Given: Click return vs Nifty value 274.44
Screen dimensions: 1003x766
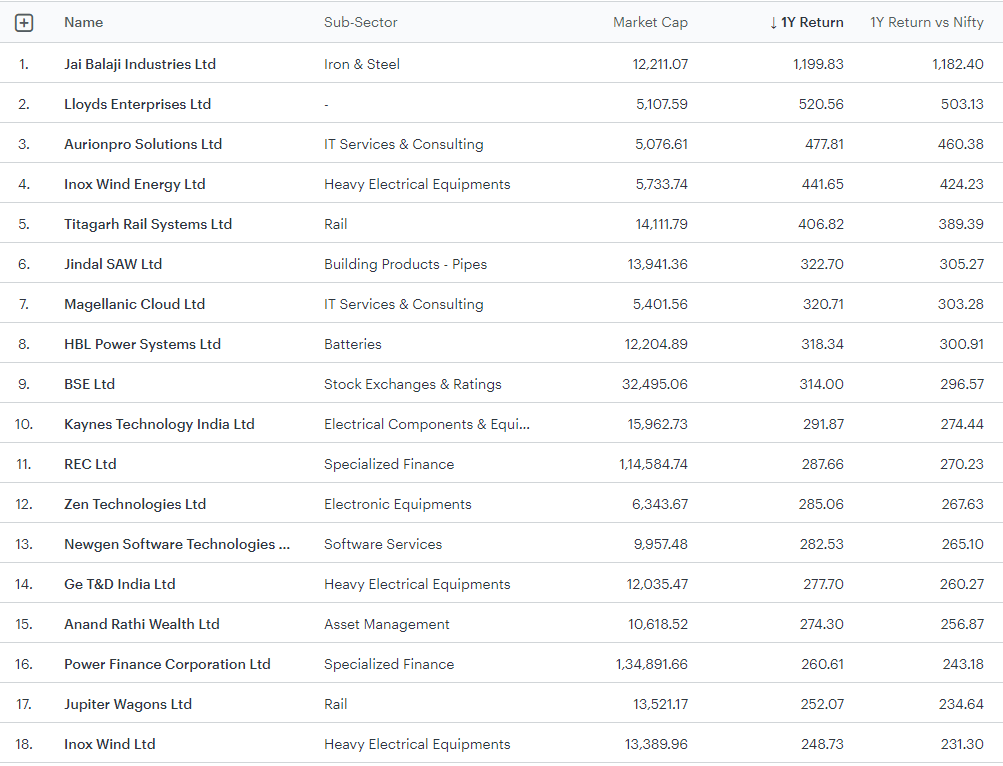Looking at the screenshot, I should point(961,424).
